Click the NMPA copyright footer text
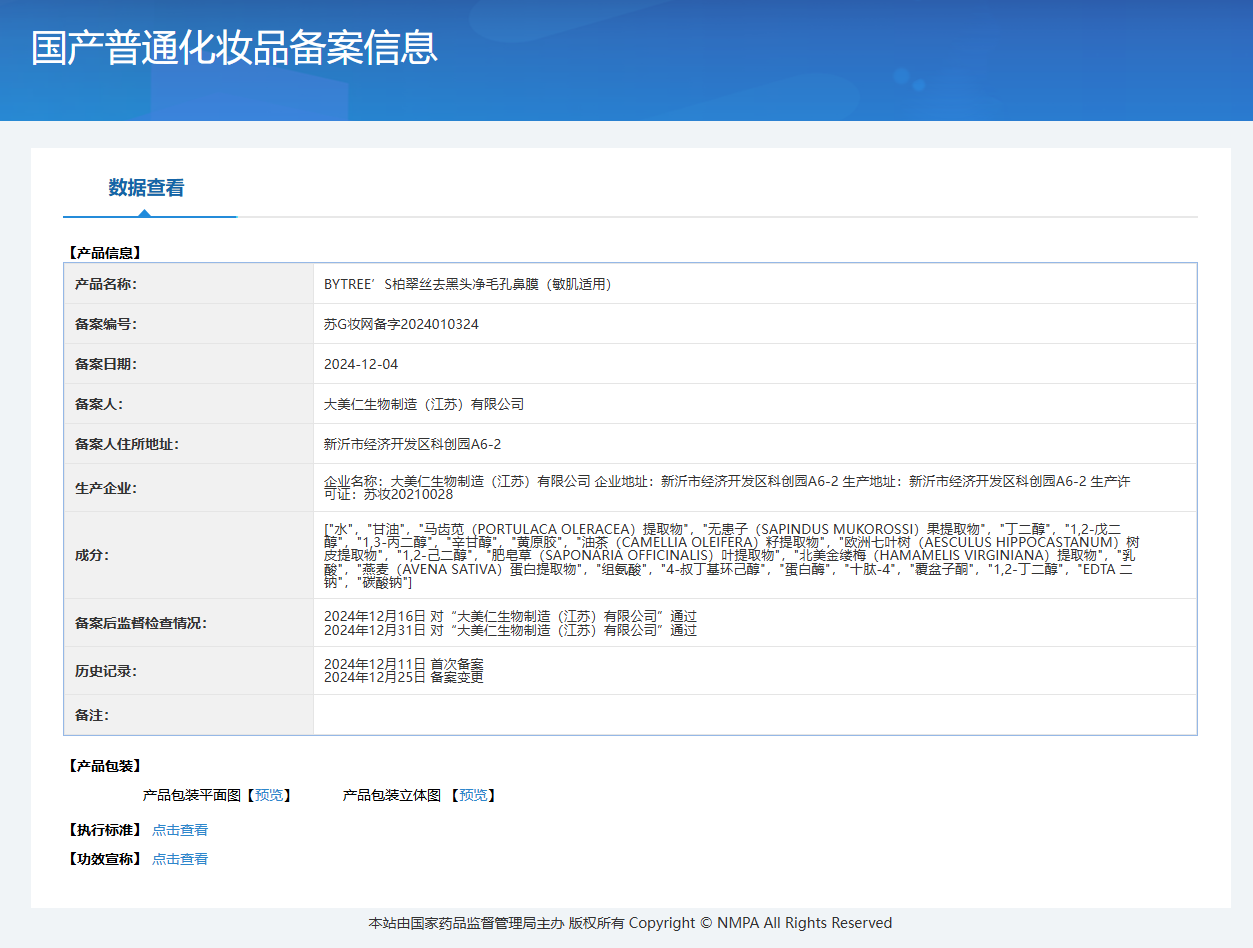 point(630,923)
